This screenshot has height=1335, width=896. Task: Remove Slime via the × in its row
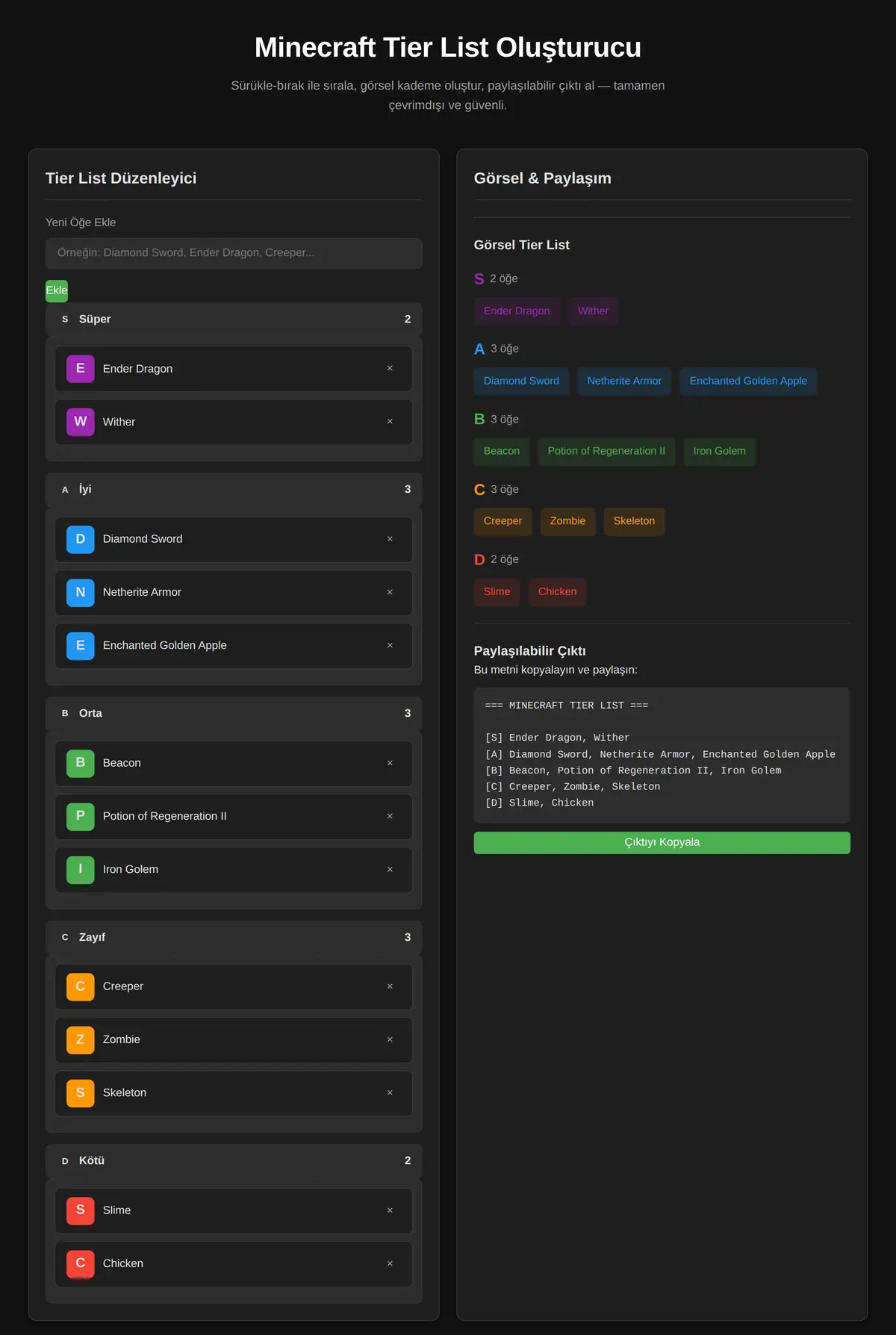click(x=390, y=1210)
